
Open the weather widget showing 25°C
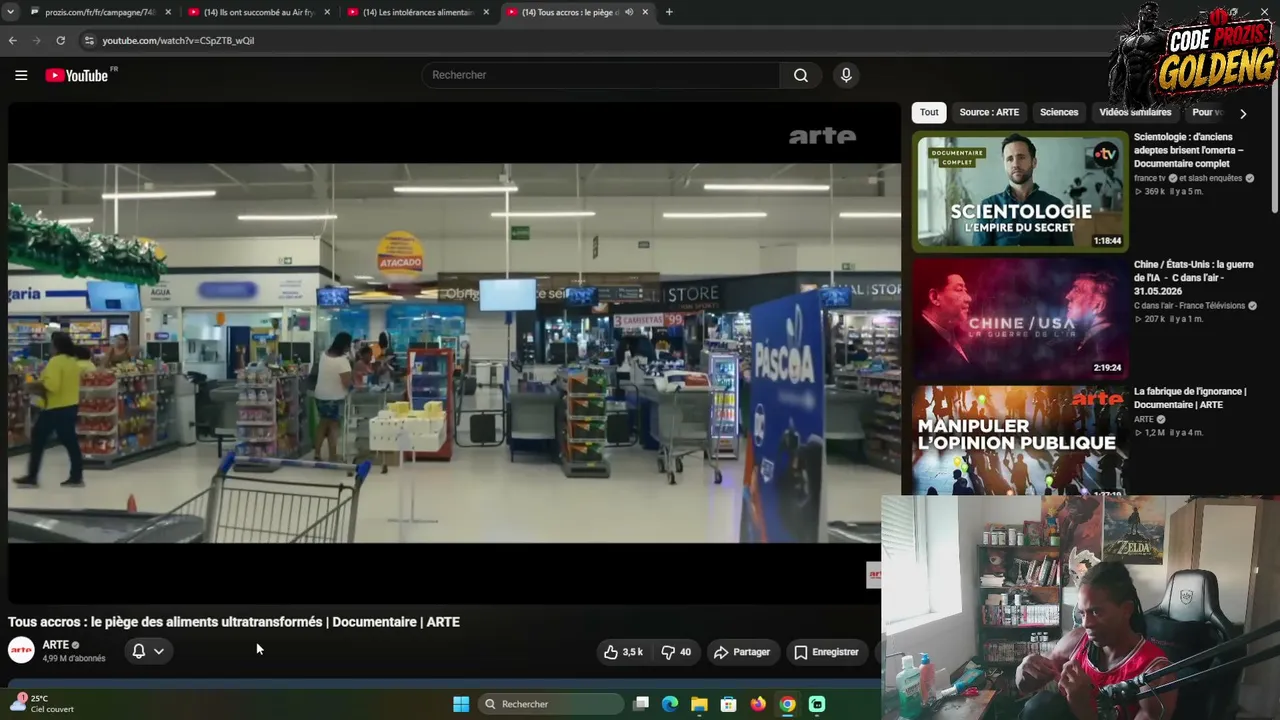[43, 703]
